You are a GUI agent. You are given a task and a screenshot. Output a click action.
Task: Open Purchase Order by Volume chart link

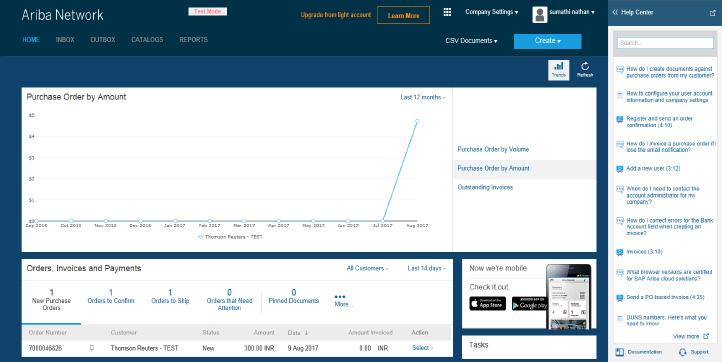493,149
